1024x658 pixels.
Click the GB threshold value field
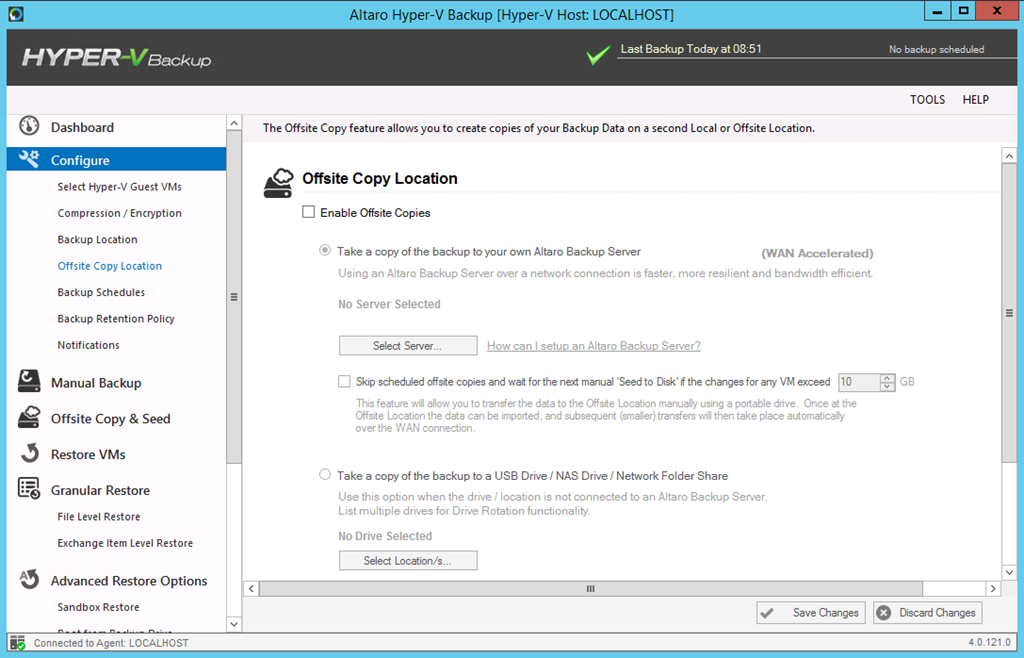coord(859,382)
